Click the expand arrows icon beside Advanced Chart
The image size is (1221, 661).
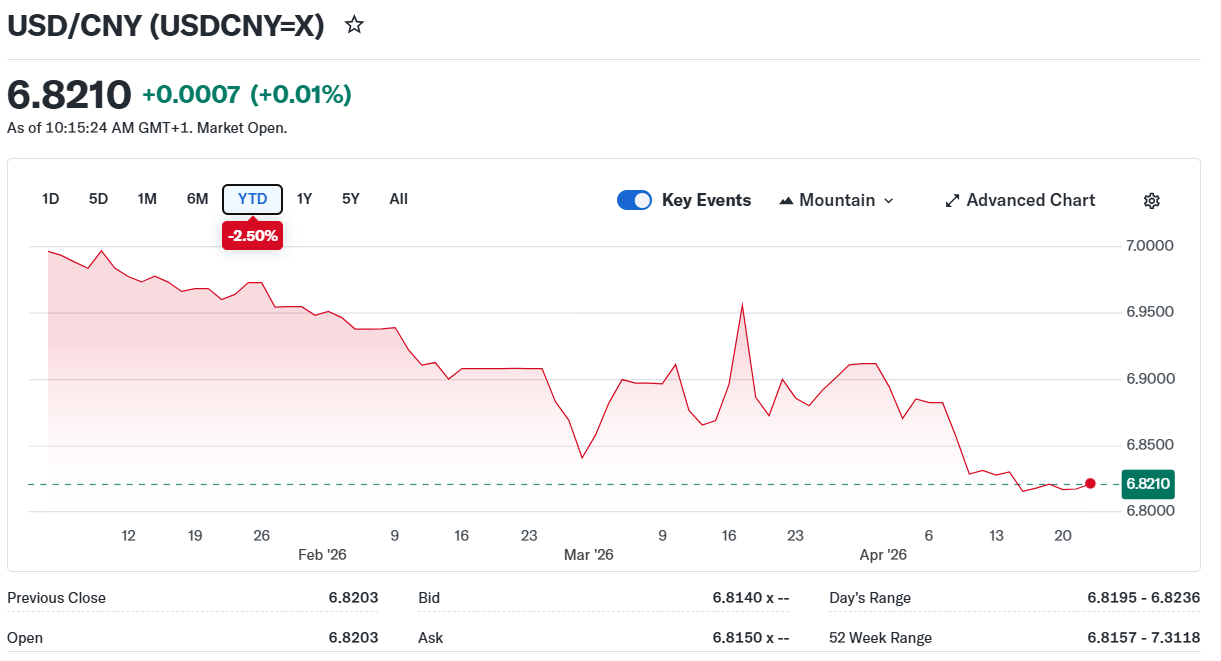click(952, 201)
